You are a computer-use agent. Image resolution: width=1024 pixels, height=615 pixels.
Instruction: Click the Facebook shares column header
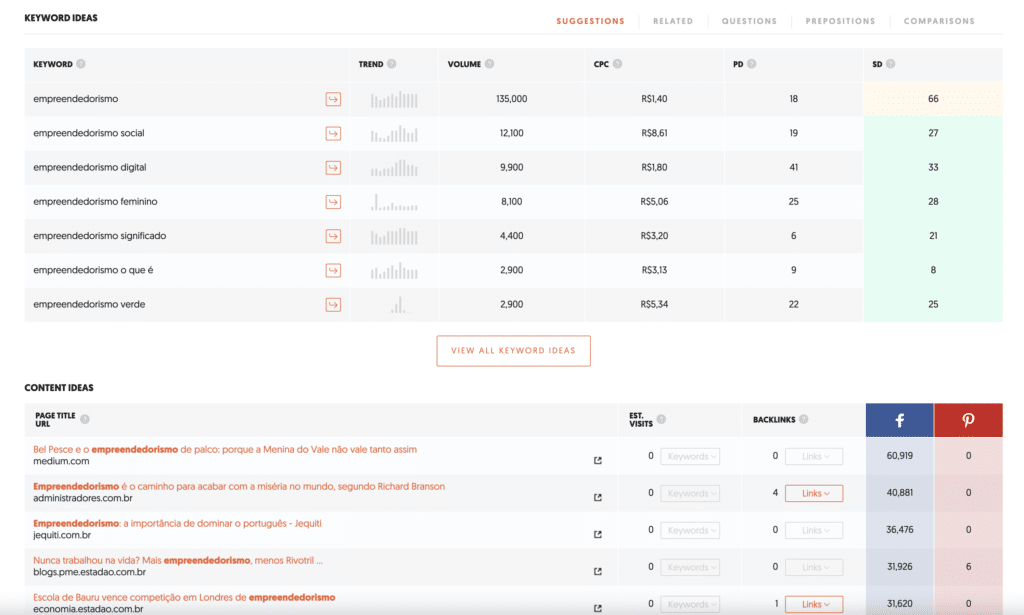click(899, 421)
